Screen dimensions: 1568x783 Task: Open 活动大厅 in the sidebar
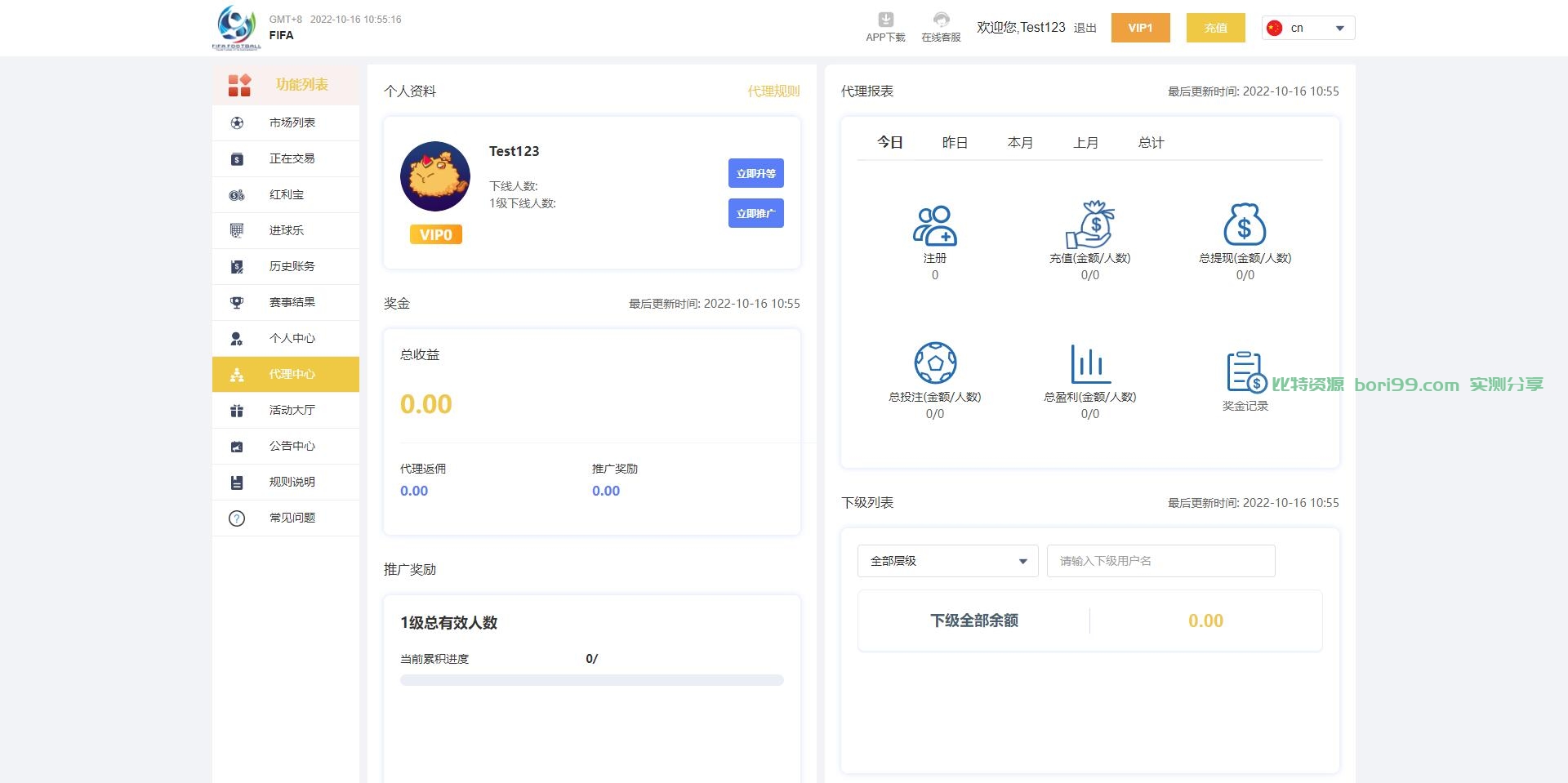[x=286, y=411]
